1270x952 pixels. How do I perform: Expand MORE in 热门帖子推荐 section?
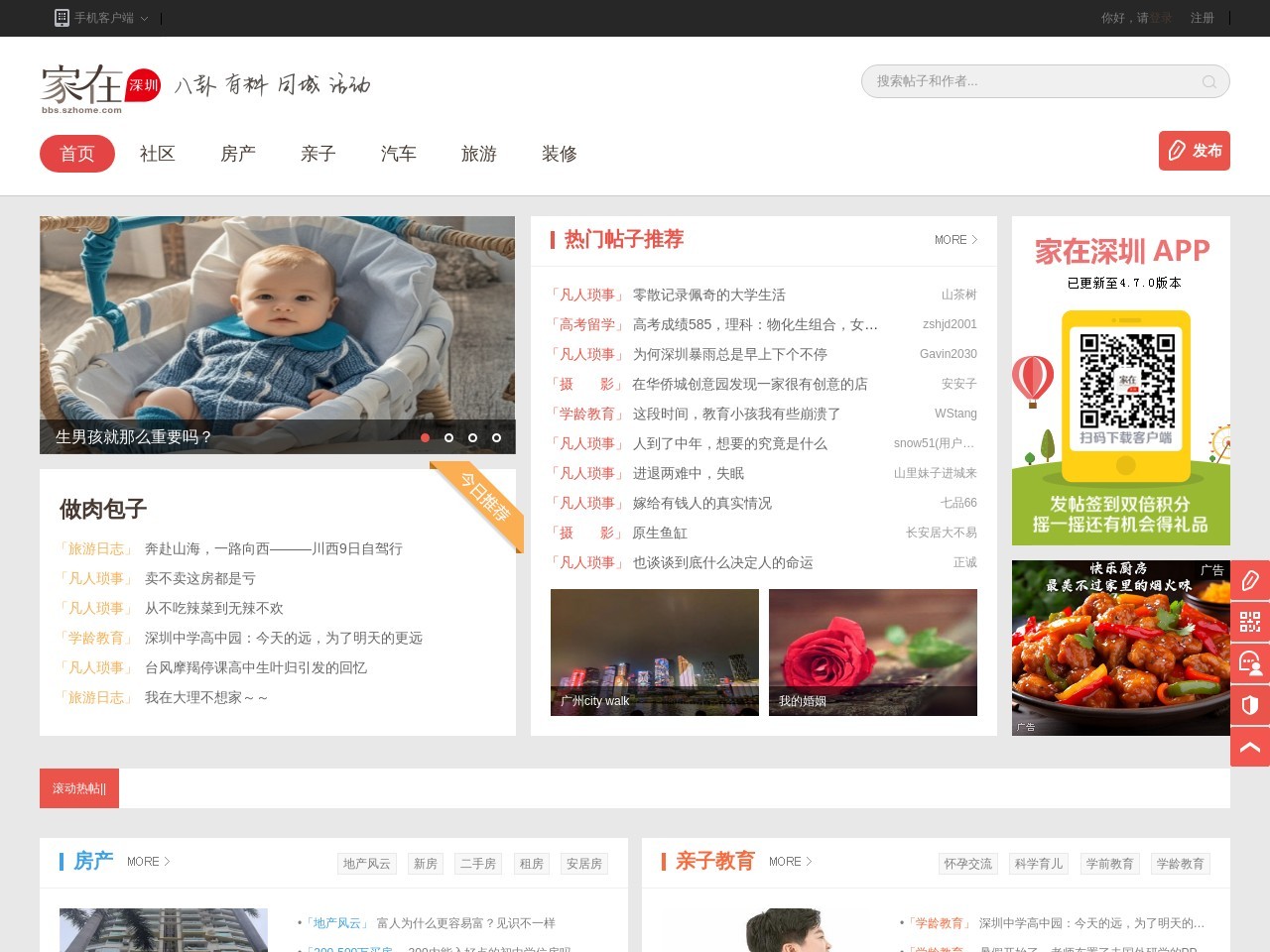(x=955, y=240)
